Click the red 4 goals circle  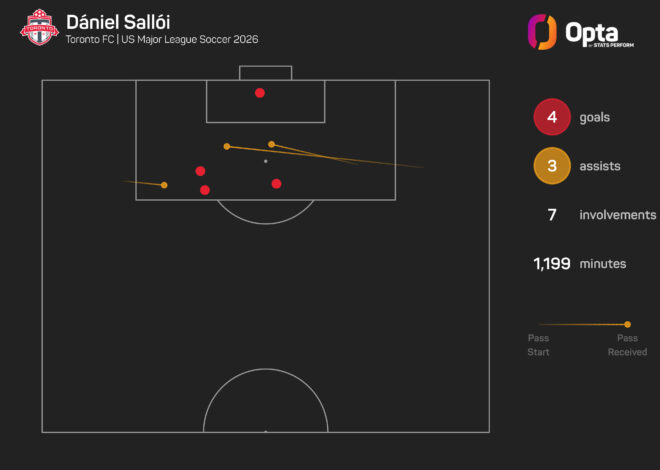(x=552, y=117)
